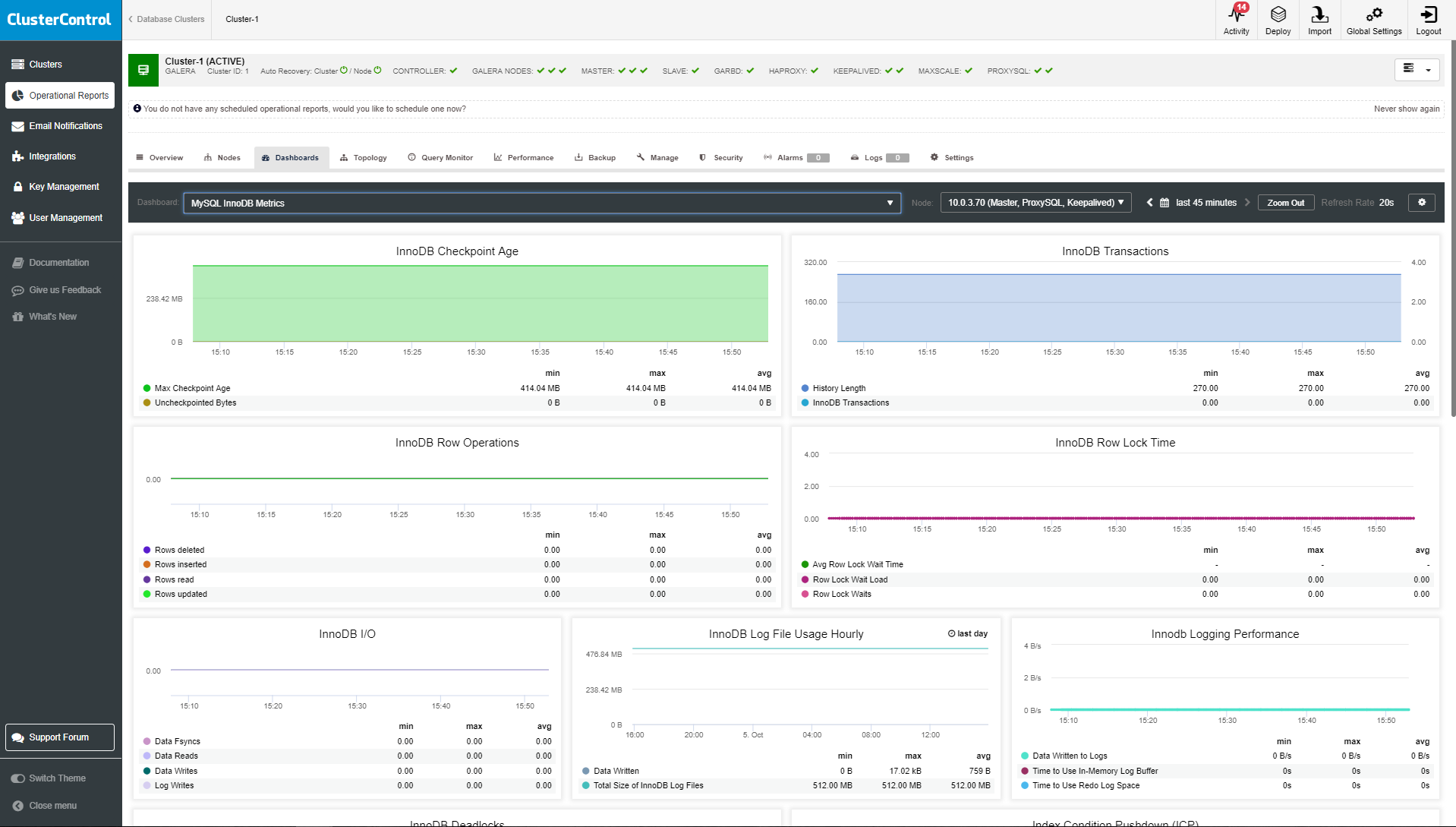Click the Deploy icon in top bar
1456x827 pixels.
click(x=1278, y=20)
